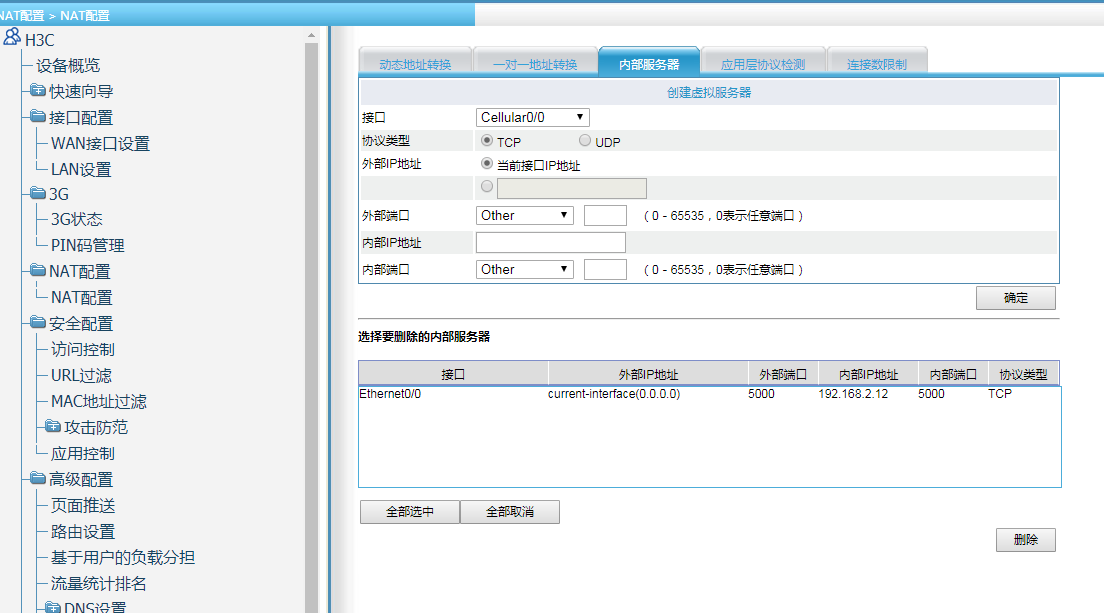
Task: Select the Ethernet0/0 server row
Action: click(x=709, y=394)
